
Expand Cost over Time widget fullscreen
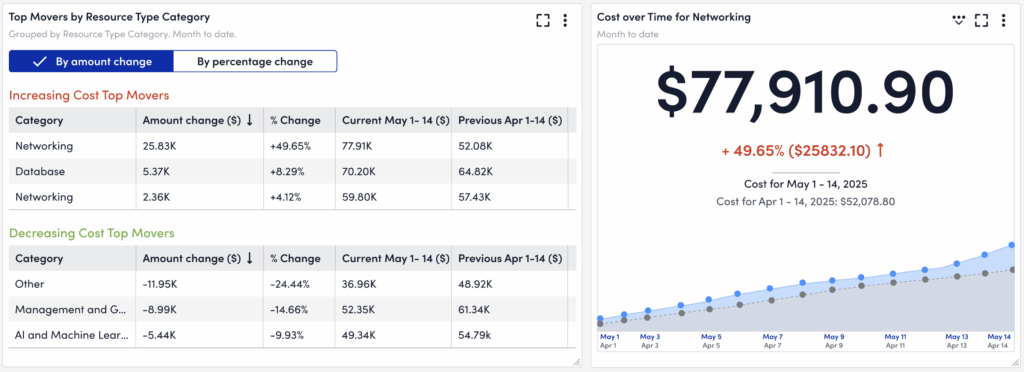coord(981,20)
